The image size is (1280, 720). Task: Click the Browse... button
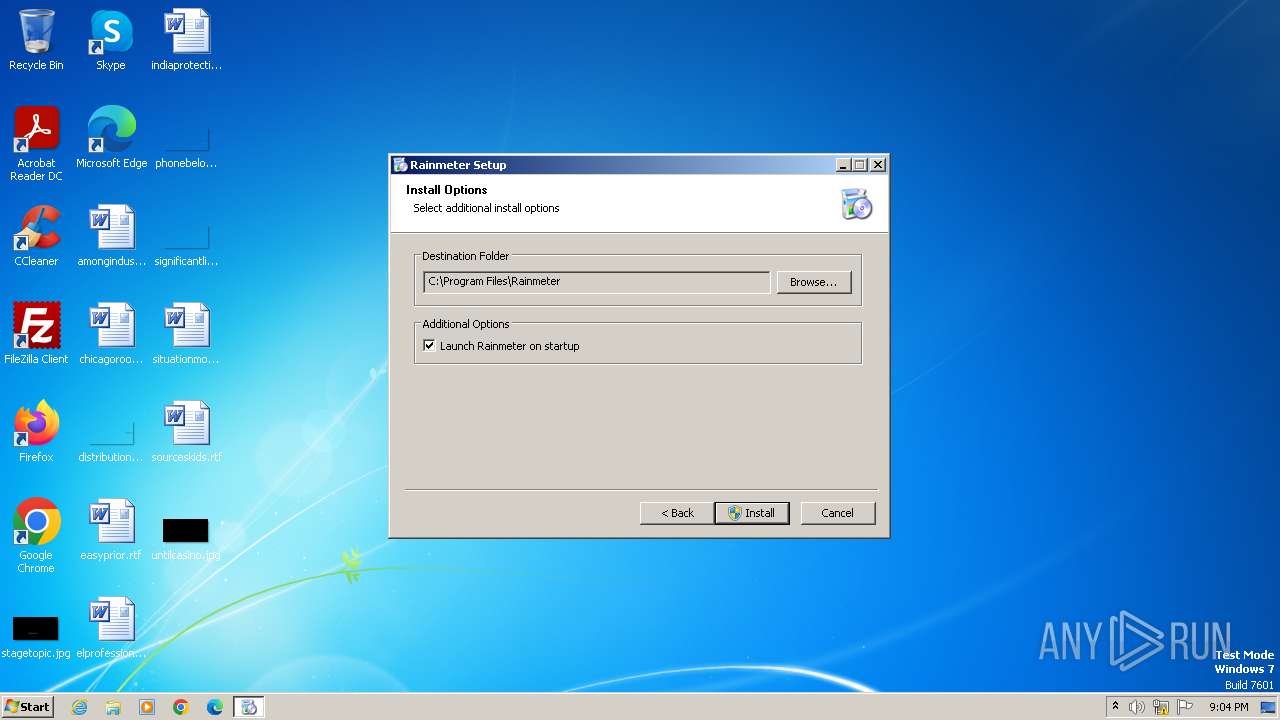tap(814, 282)
